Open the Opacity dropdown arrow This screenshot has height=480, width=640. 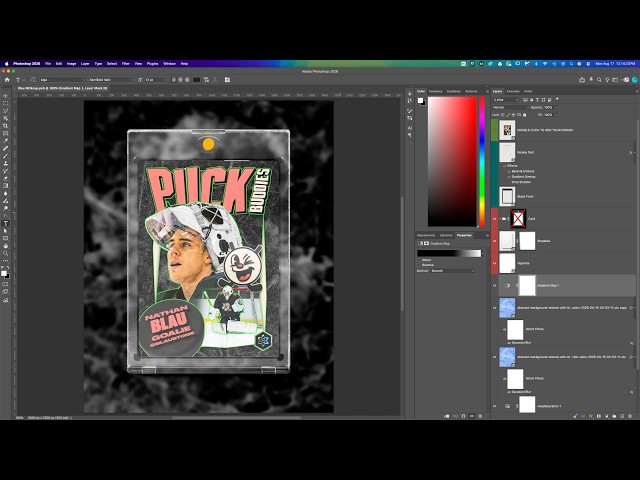[x=556, y=107]
